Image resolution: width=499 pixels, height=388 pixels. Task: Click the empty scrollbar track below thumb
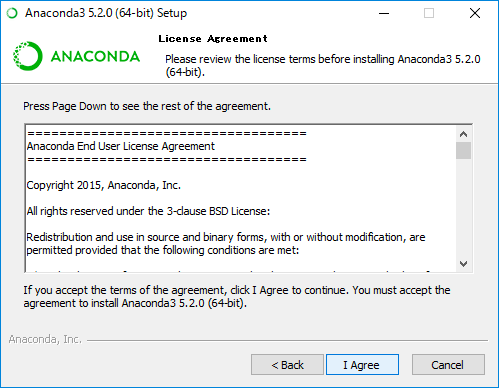point(463,207)
